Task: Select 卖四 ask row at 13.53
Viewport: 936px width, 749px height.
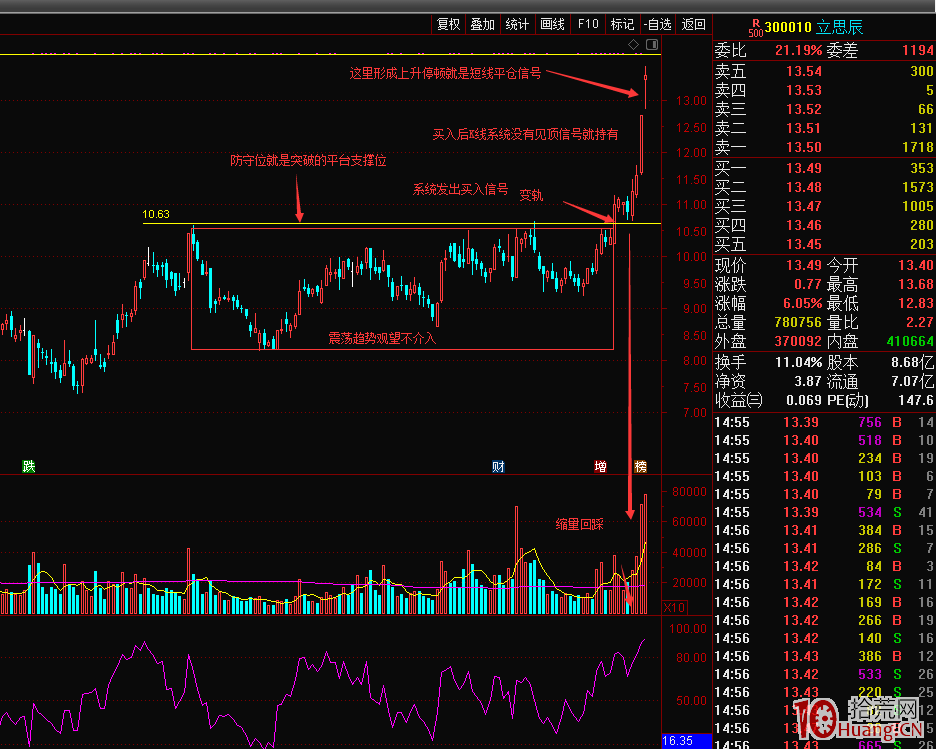Action: point(824,91)
